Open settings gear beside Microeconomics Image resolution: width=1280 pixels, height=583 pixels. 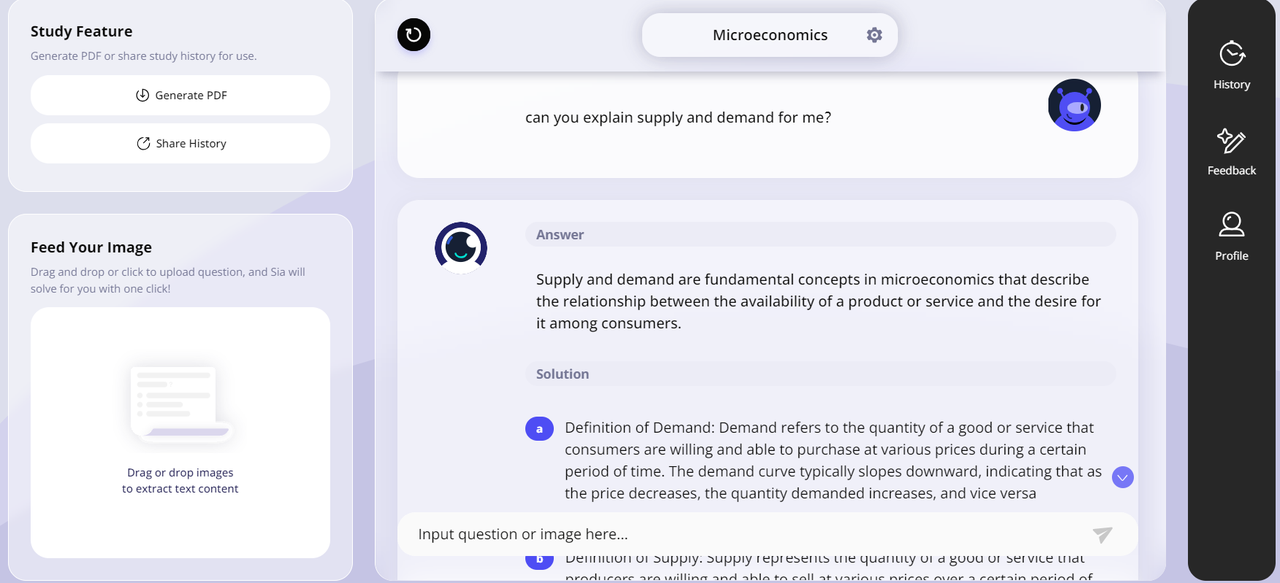click(874, 35)
